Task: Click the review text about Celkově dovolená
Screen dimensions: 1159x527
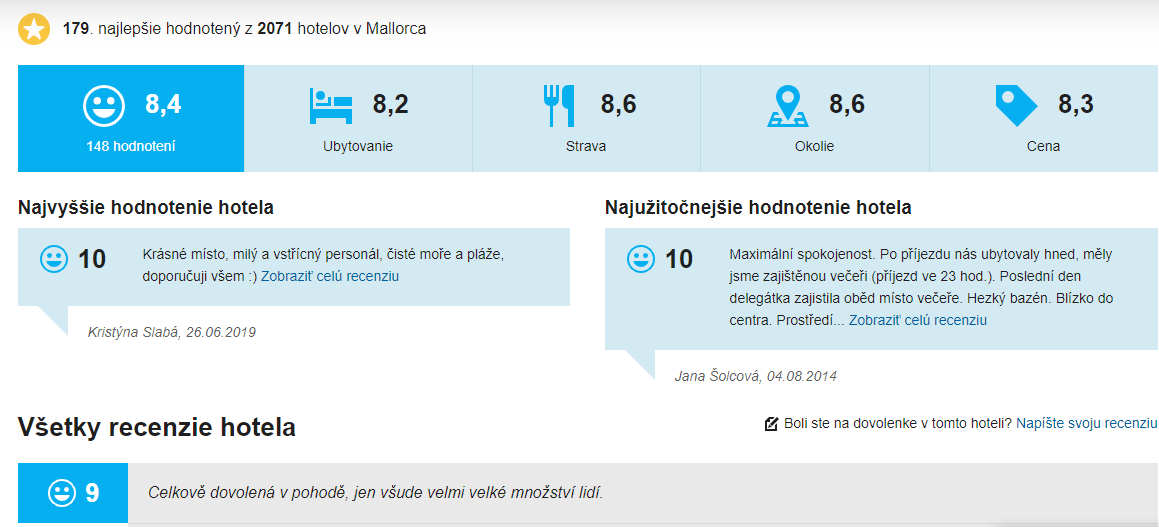Action: 376,493
